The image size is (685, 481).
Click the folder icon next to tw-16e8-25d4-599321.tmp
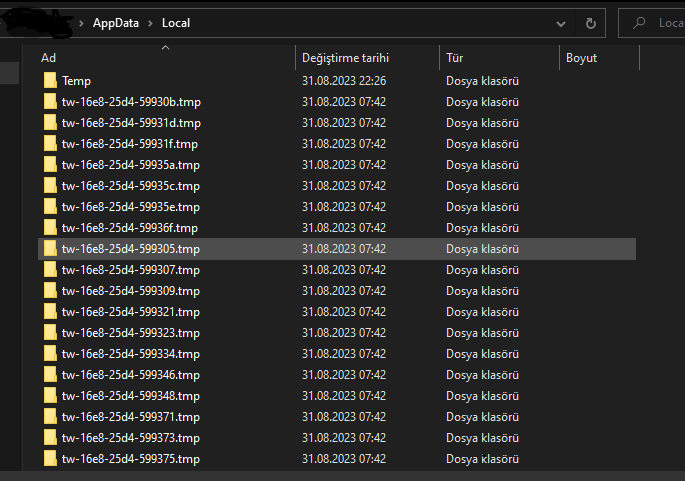(50, 312)
